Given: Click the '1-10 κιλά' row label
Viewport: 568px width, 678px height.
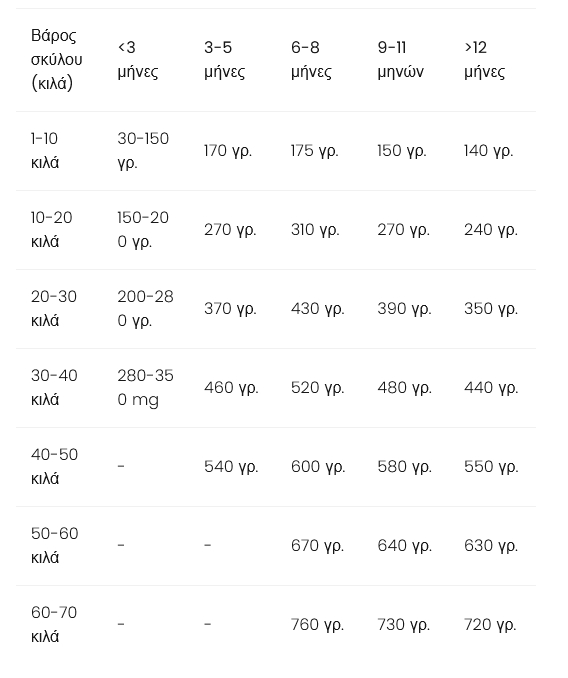Looking at the screenshot, I should (x=45, y=151).
